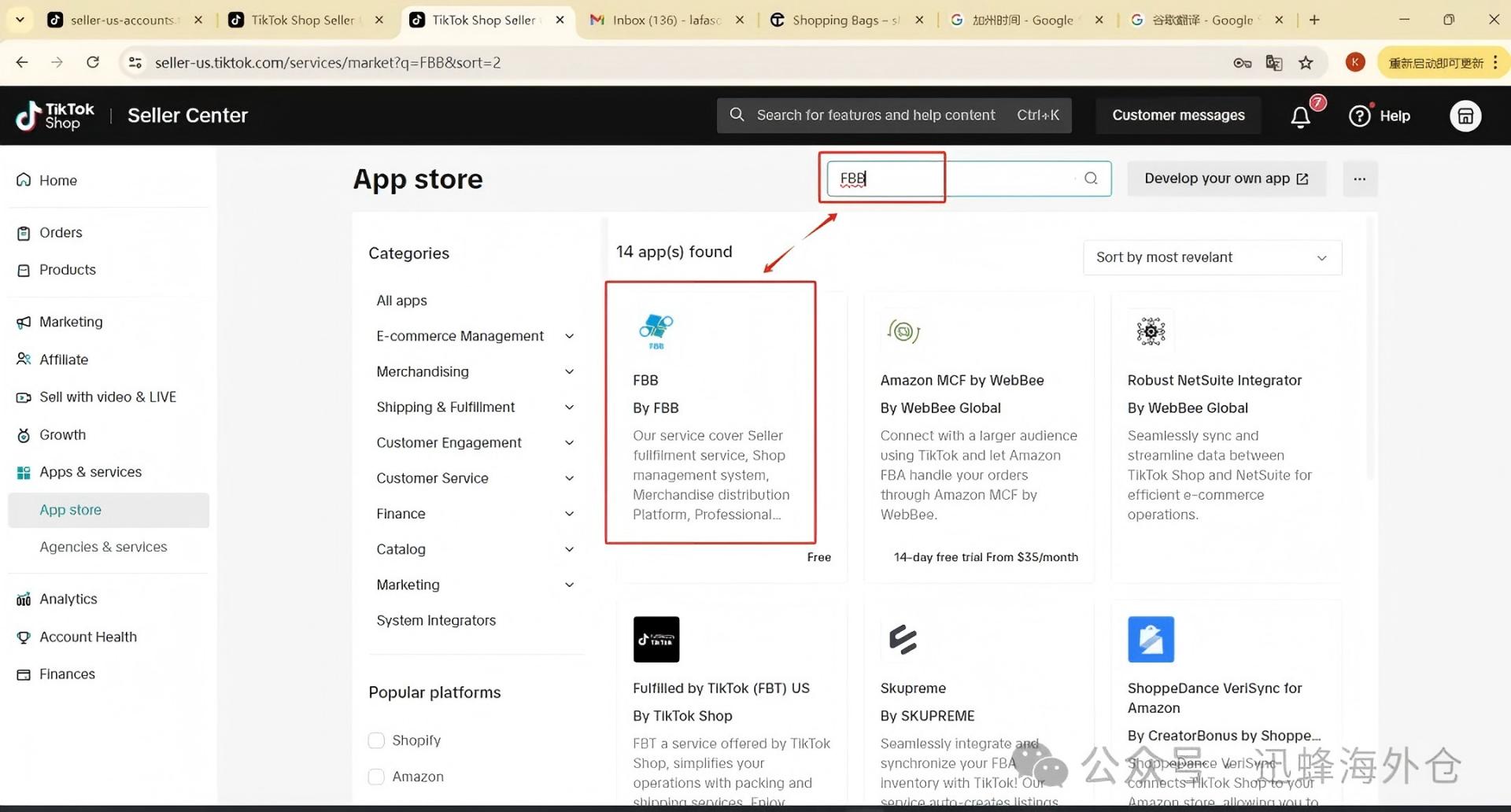Check the Shopify platform checkbox
This screenshot has height=812, width=1511.
point(376,740)
